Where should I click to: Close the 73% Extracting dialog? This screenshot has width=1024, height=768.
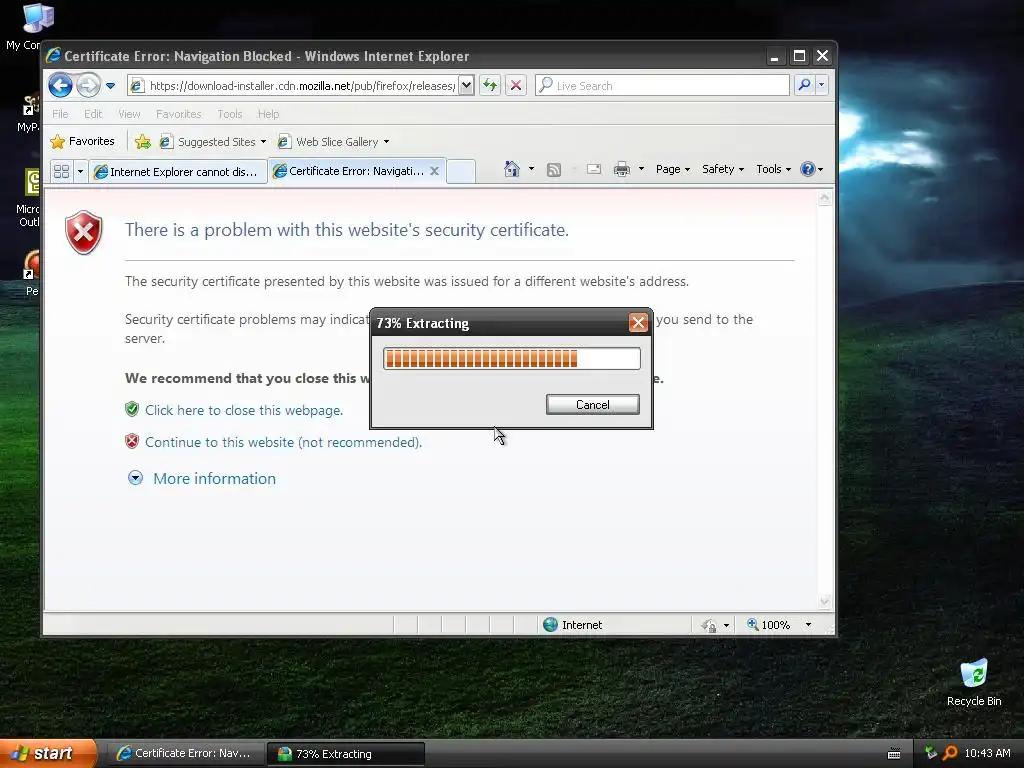(638, 322)
